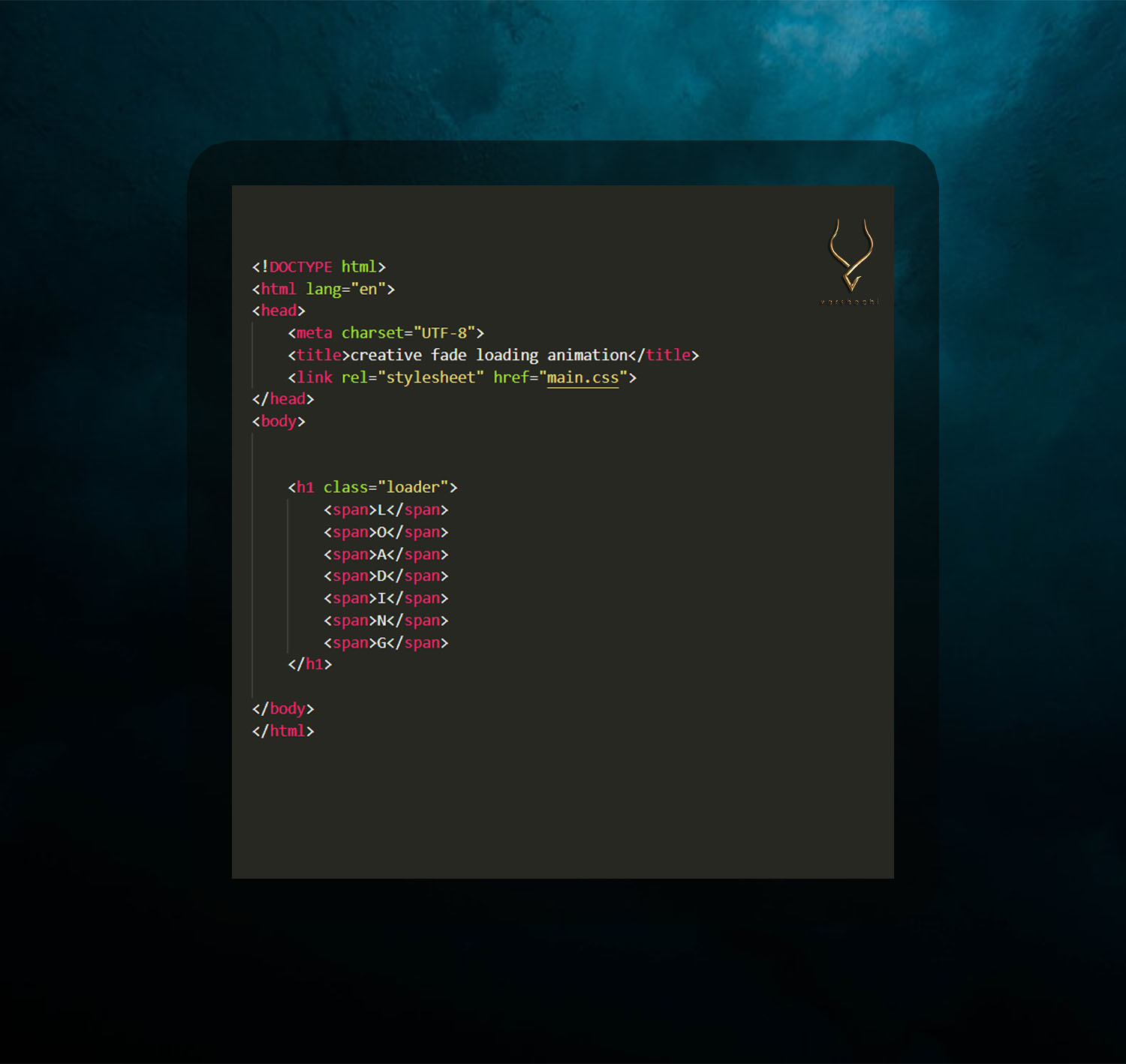Screen dimensions: 1126x1064
Task: Select the span containing letter I
Action: point(386,599)
